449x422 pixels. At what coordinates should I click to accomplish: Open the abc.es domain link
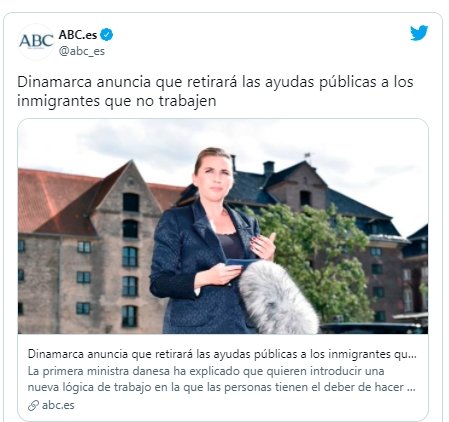[58, 405]
